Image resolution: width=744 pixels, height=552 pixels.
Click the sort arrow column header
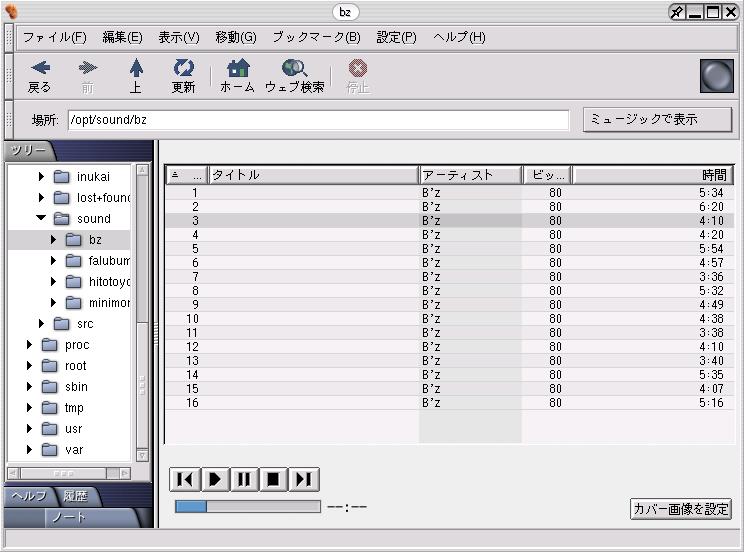pos(187,175)
